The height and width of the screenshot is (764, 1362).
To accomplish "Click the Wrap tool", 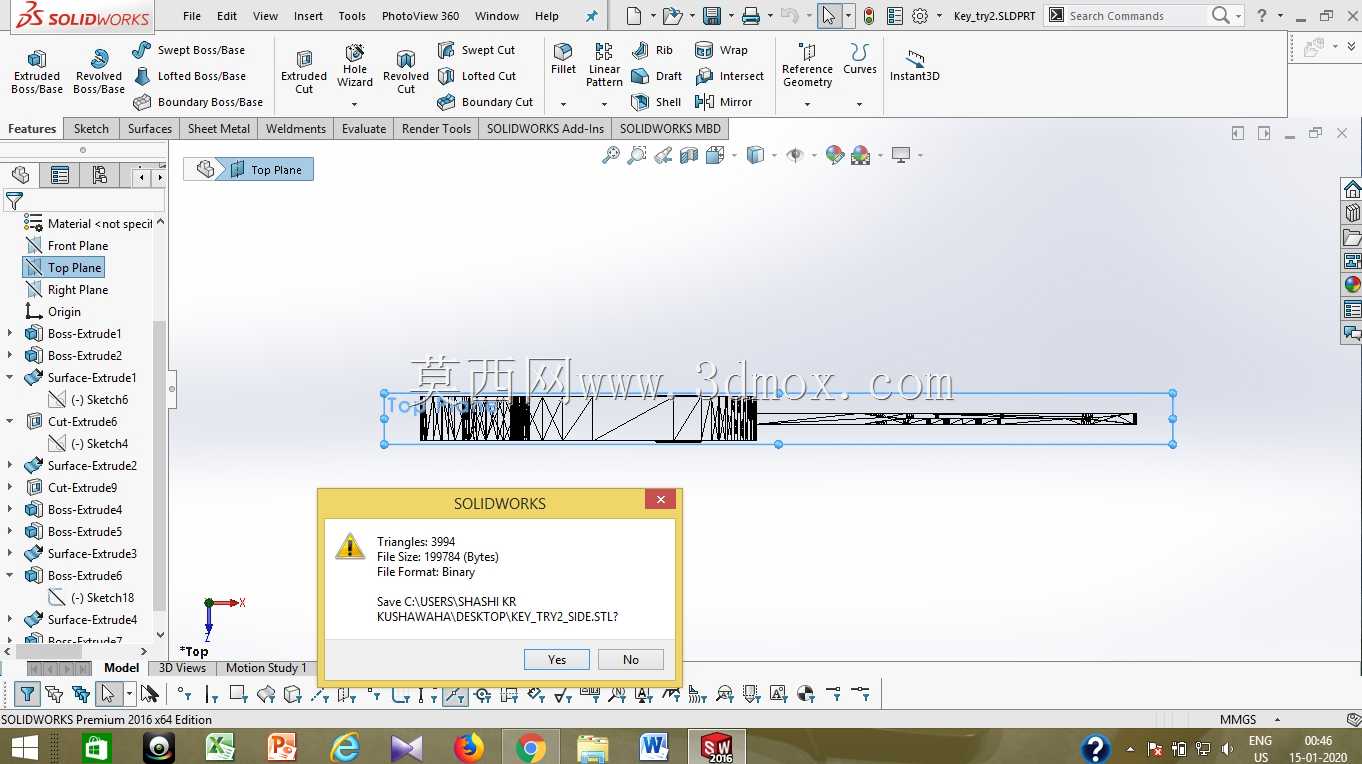I will pyautogui.click(x=721, y=50).
